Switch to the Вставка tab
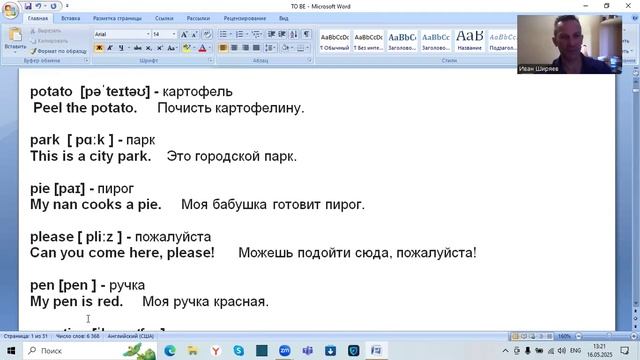The height and width of the screenshot is (360, 640). (x=70, y=18)
